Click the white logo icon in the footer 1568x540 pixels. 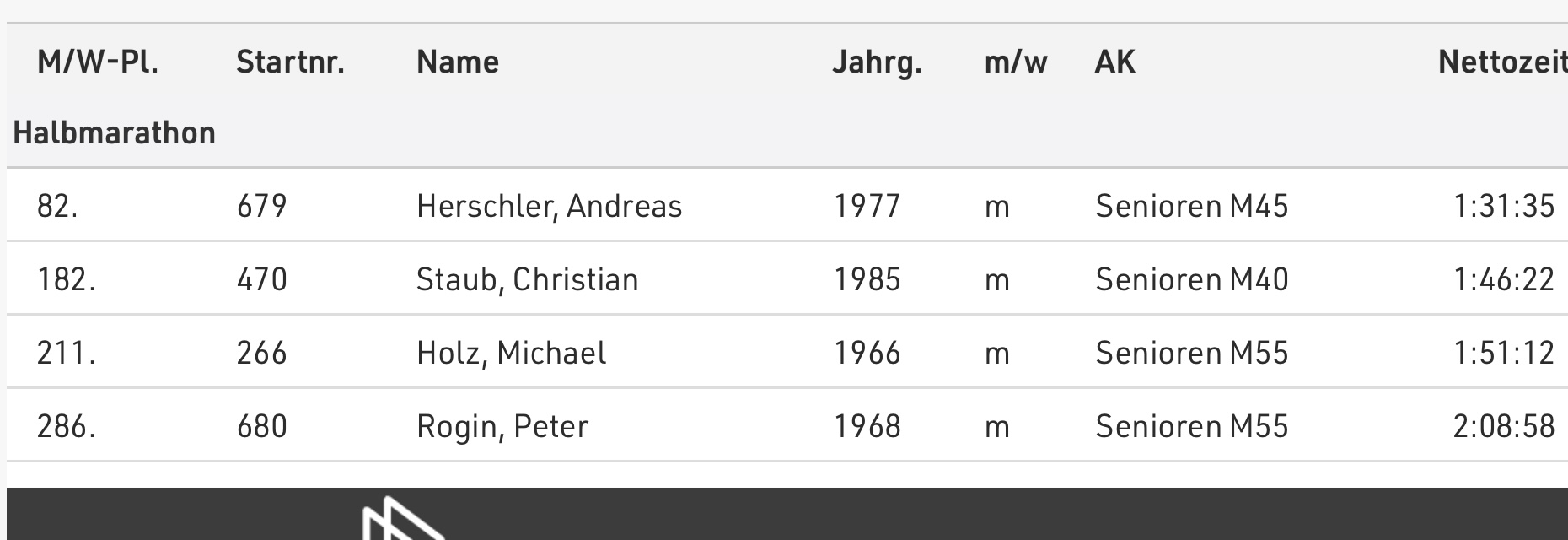tap(403, 521)
